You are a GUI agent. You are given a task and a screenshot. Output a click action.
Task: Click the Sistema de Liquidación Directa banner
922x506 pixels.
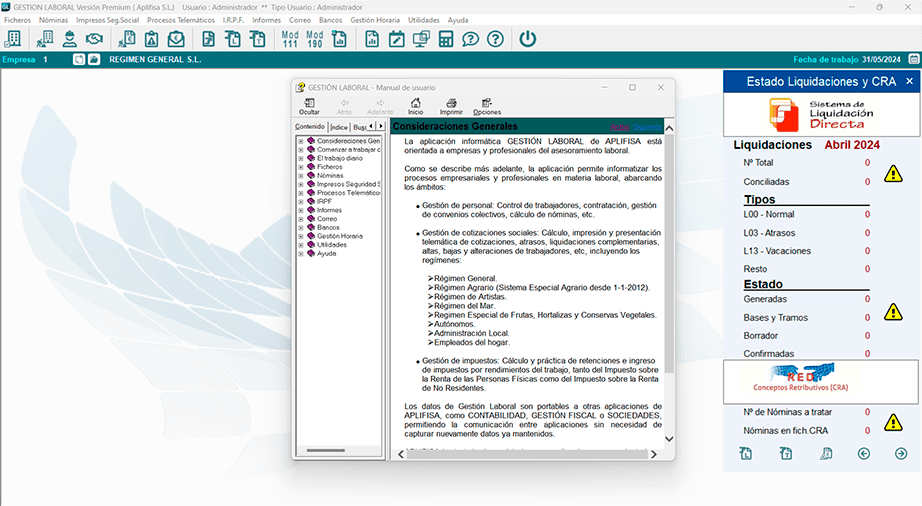click(821, 115)
